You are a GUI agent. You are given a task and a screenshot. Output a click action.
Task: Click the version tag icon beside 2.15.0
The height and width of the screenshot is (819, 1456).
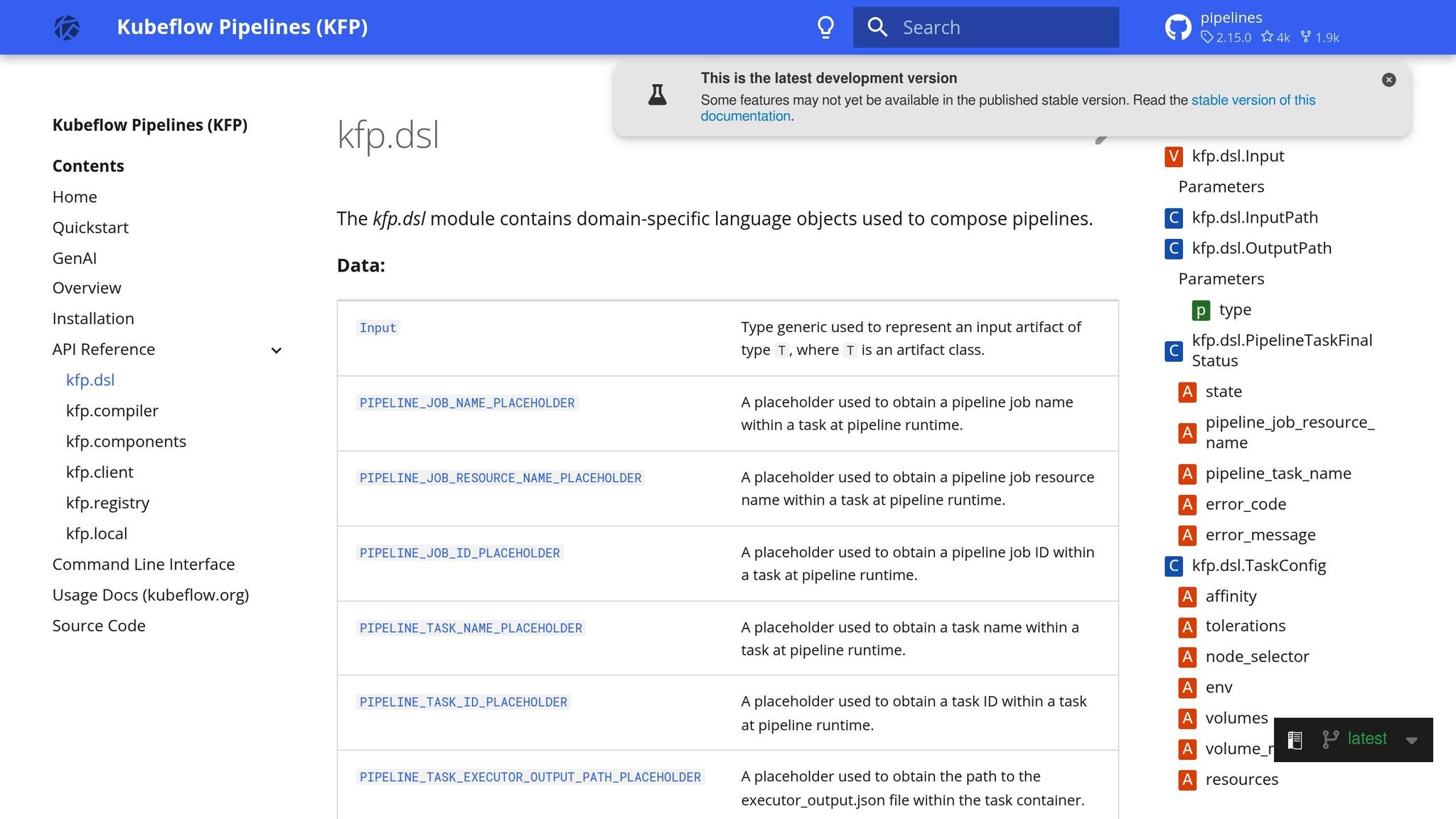pos(1208,38)
